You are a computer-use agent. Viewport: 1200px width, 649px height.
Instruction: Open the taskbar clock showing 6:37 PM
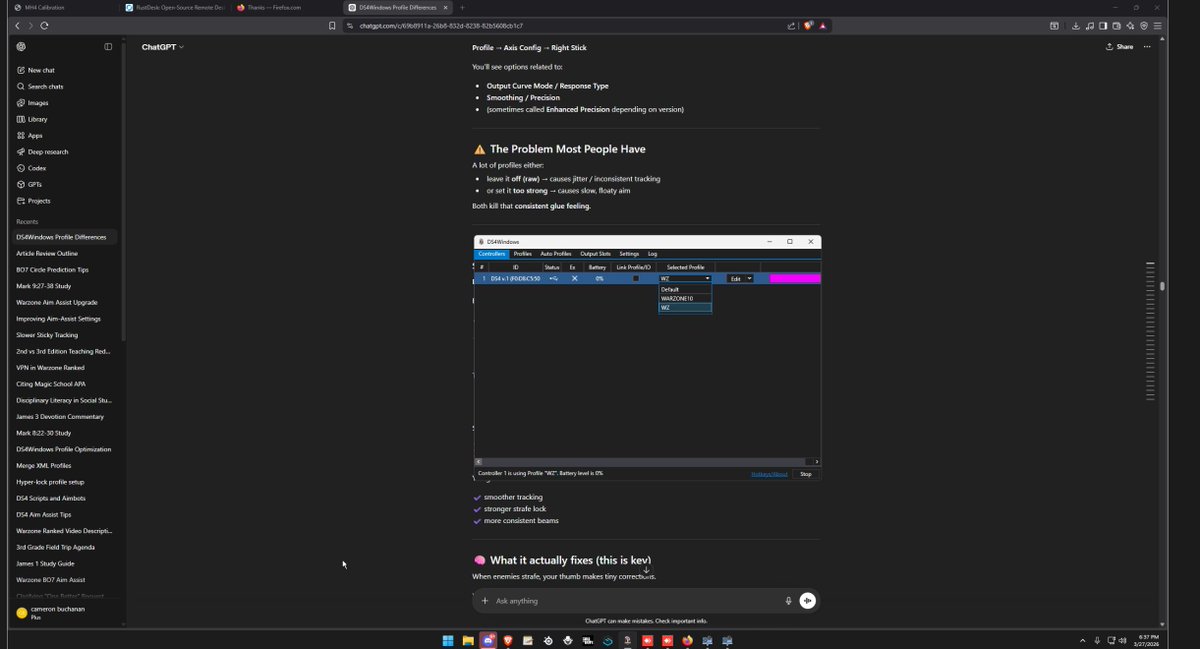point(1148,640)
